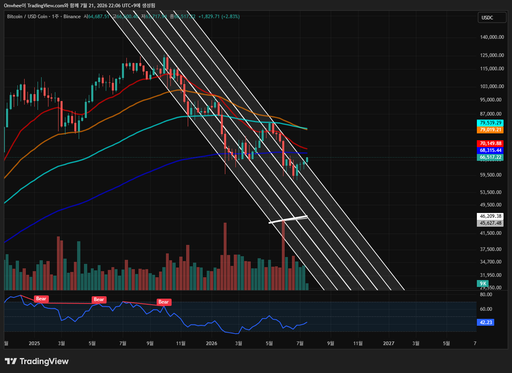
Task: Click the 80.00 level on RSI axis
Action: pyautogui.click(x=486, y=295)
